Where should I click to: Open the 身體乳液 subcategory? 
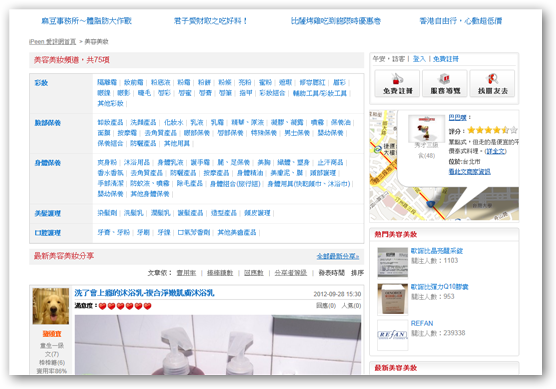point(171,162)
